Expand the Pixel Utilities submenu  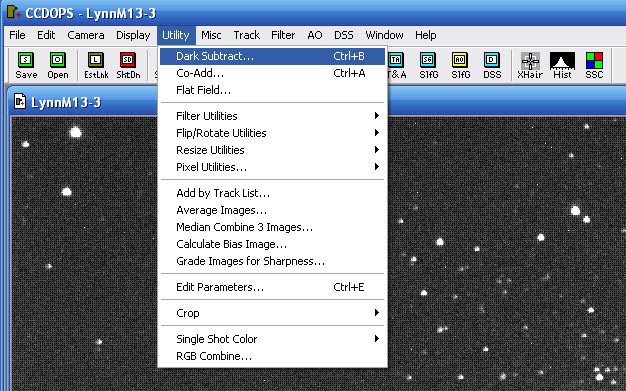pyautogui.click(x=273, y=167)
